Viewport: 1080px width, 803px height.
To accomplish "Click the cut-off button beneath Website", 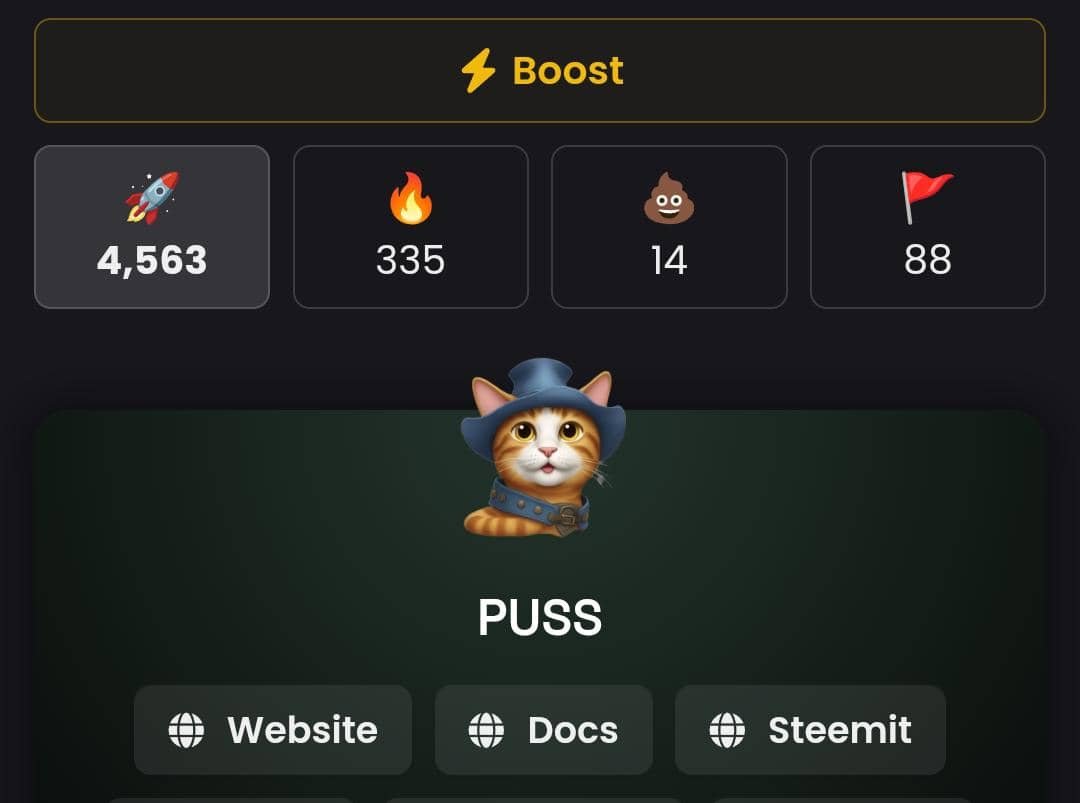I will point(231,800).
